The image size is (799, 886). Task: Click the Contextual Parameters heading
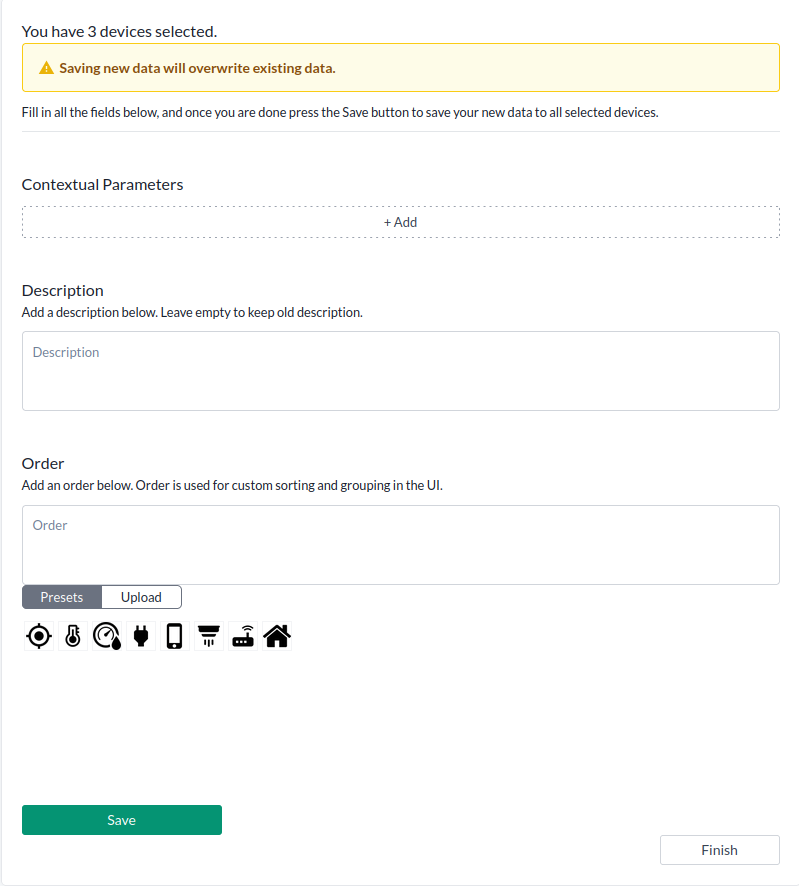point(102,184)
